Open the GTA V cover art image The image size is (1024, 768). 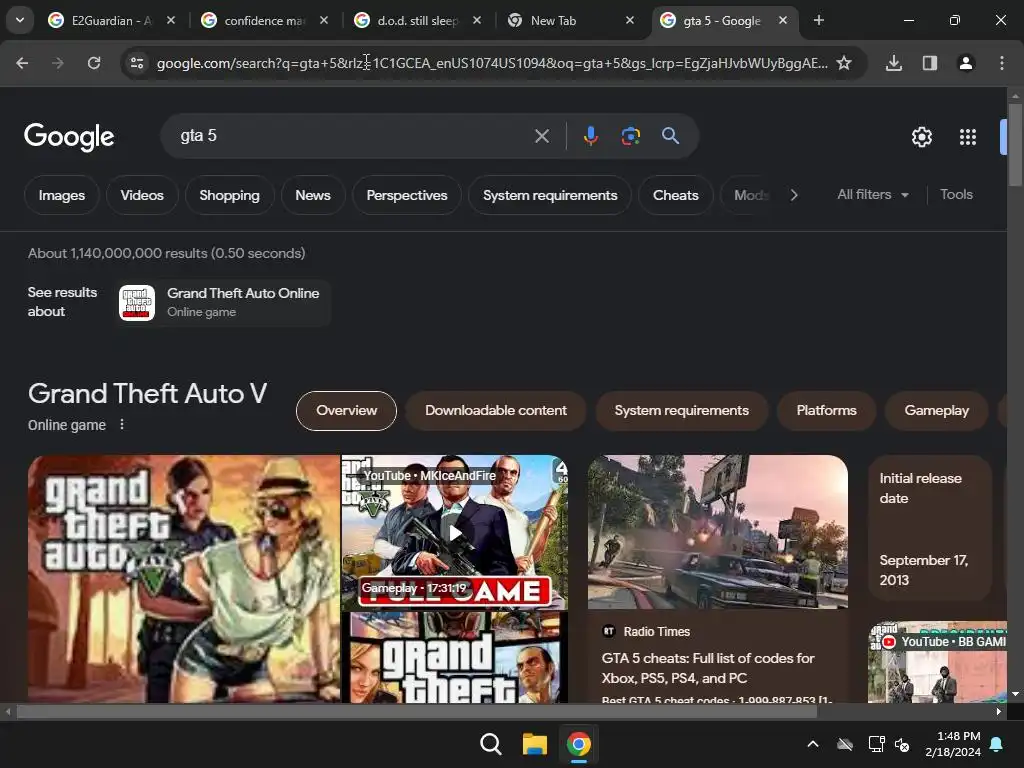(x=184, y=579)
